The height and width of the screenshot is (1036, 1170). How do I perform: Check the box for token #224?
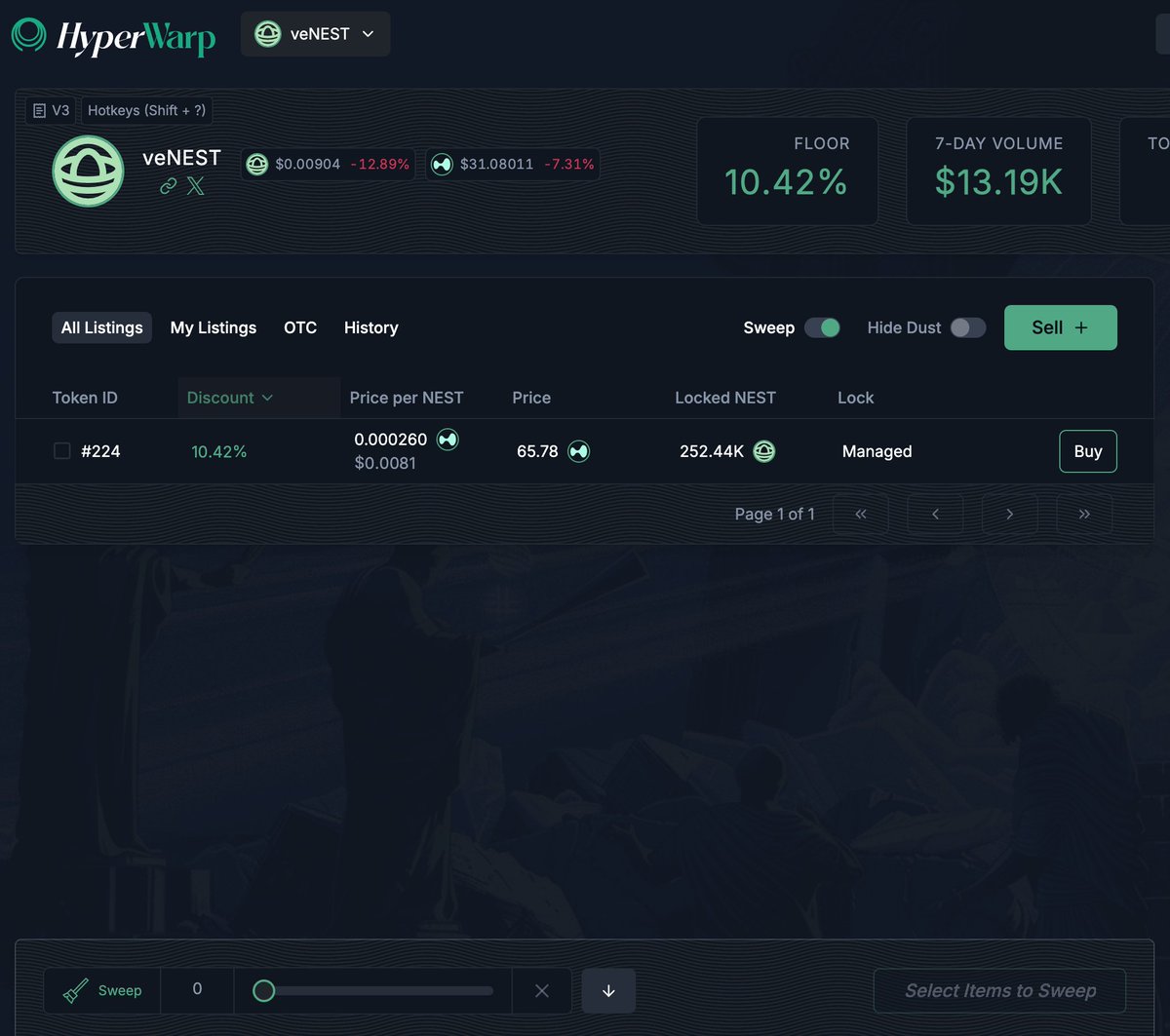tap(61, 450)
